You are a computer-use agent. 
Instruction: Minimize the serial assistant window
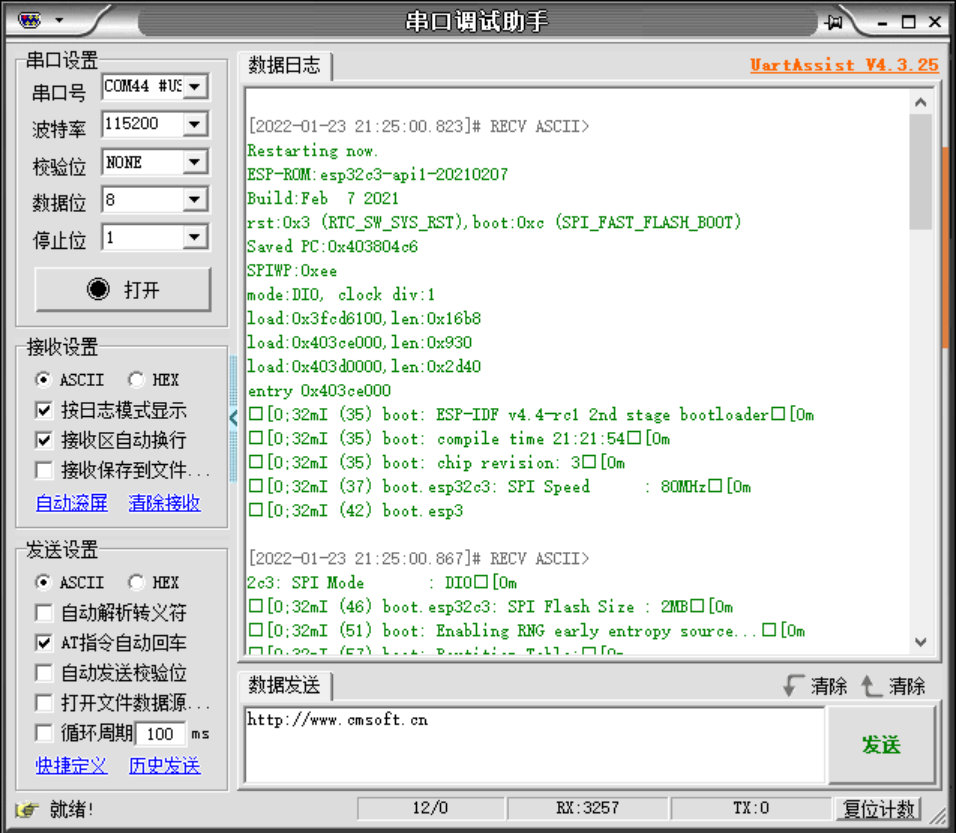click(882, 23)
